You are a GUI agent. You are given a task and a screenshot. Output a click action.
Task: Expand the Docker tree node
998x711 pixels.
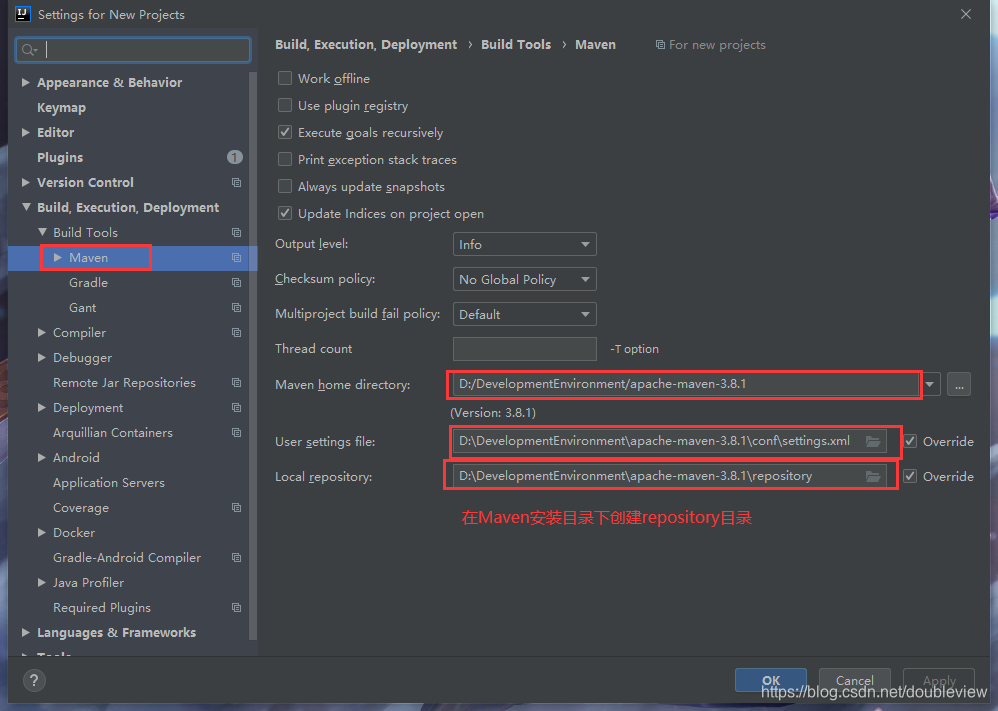(41, 533)
